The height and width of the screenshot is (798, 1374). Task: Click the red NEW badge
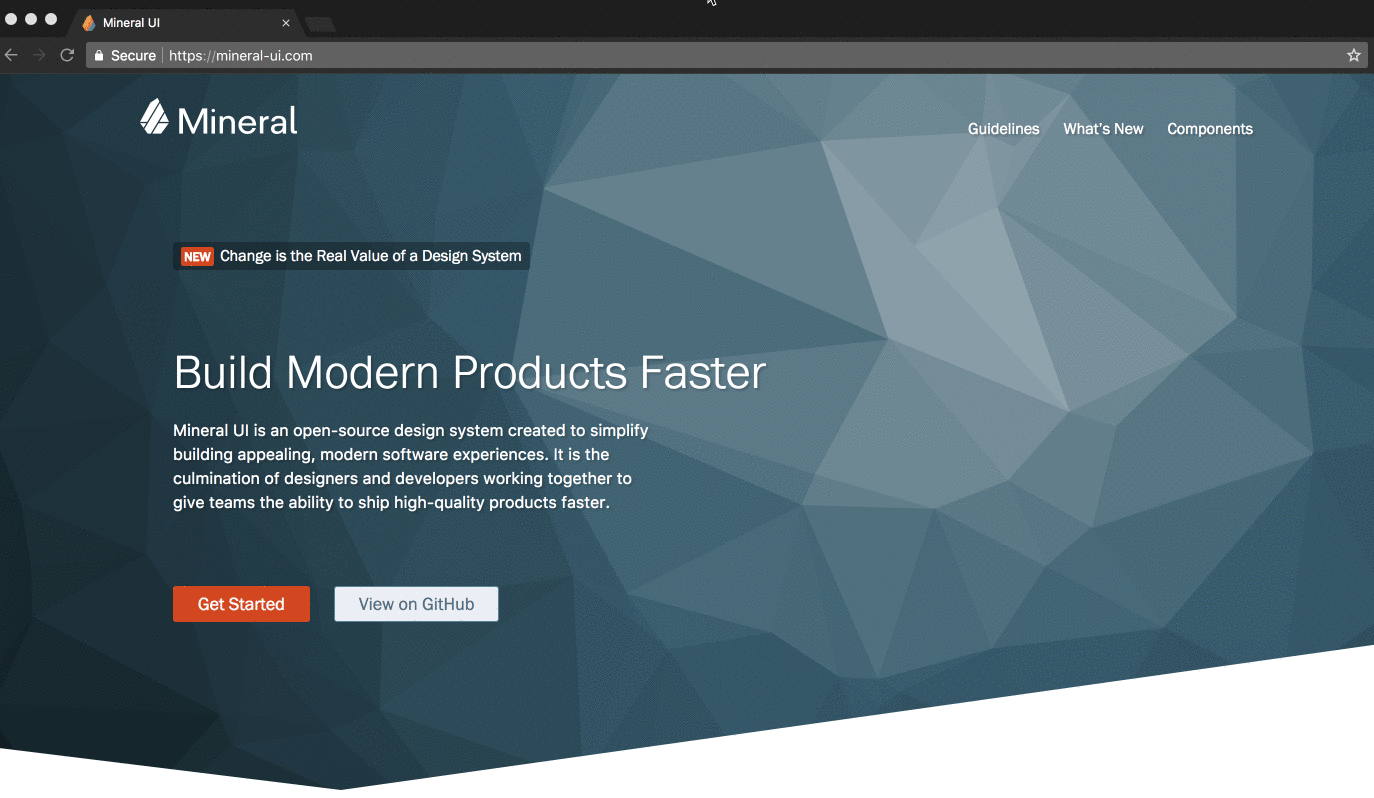click(x=197, y=257)
